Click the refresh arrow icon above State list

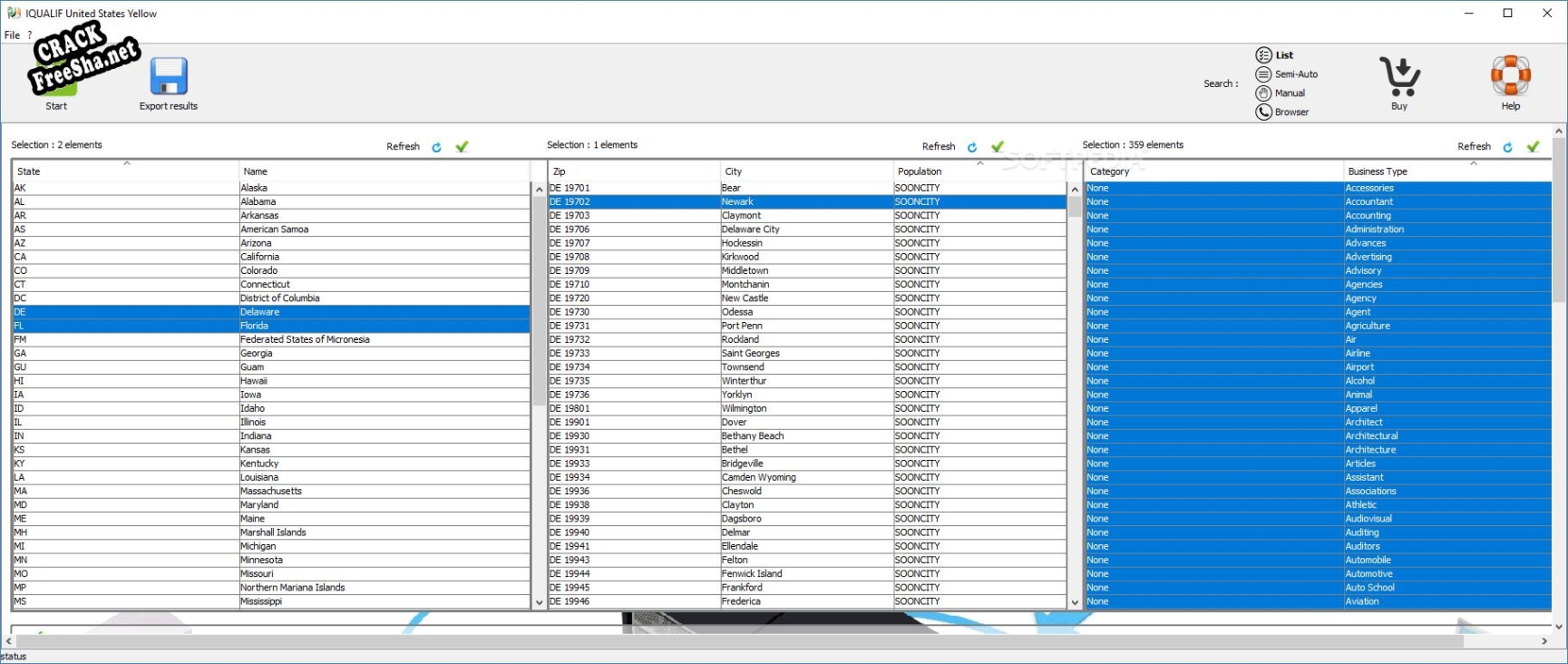[437, 147]
